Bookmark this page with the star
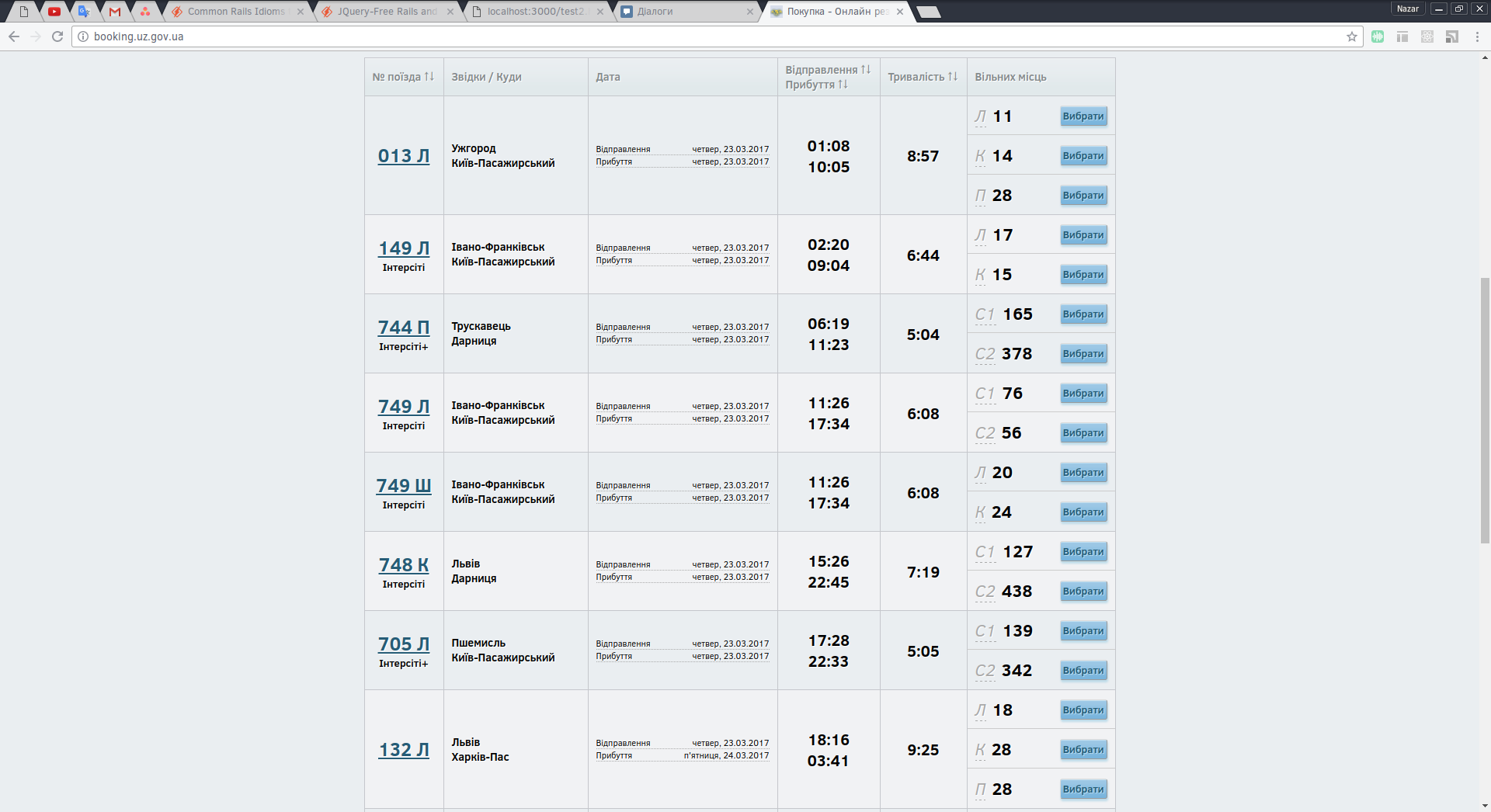Image resolution: width=1491 pixels, height=812 pixels. (1352, 36)
